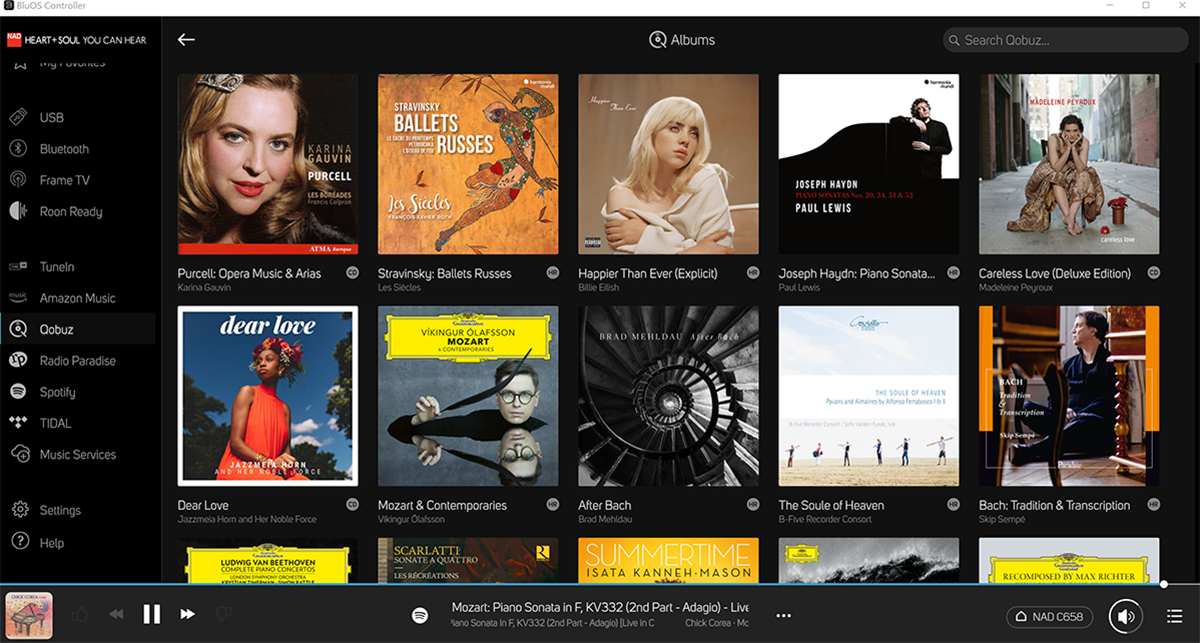Click HR badge on After Bach

[753, 504]
